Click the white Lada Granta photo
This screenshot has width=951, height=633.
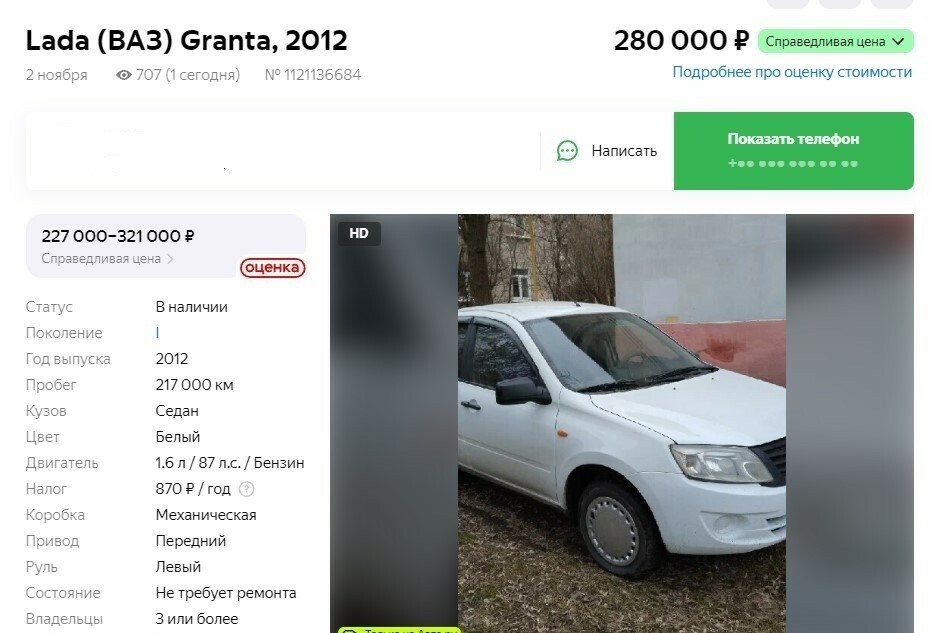coord(622,423)
